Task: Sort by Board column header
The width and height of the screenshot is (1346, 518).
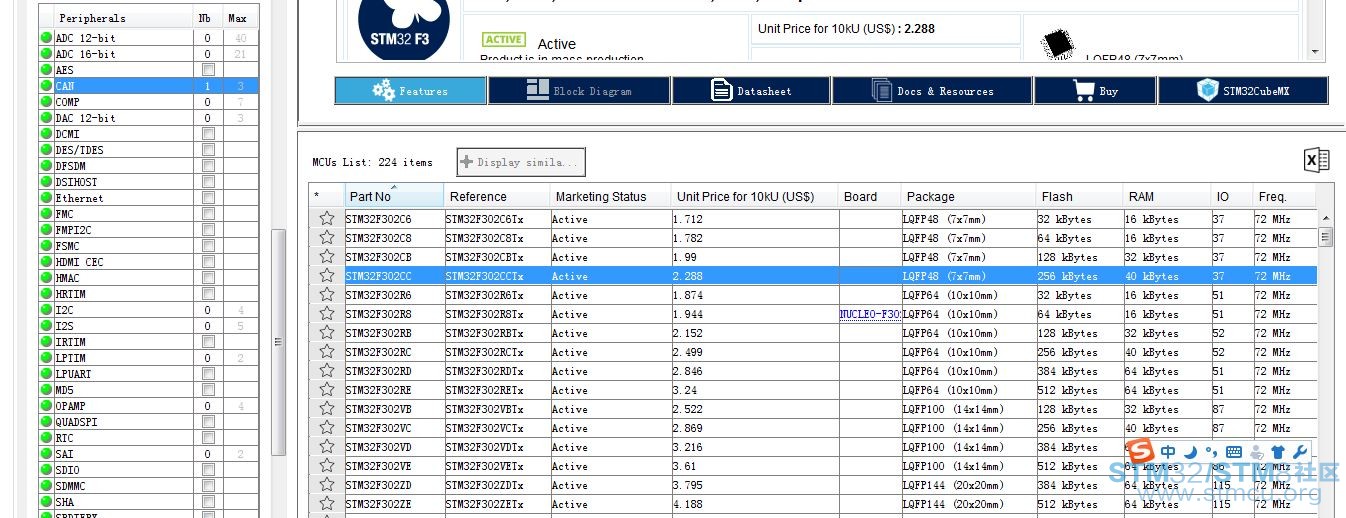Action: (869, 196)
